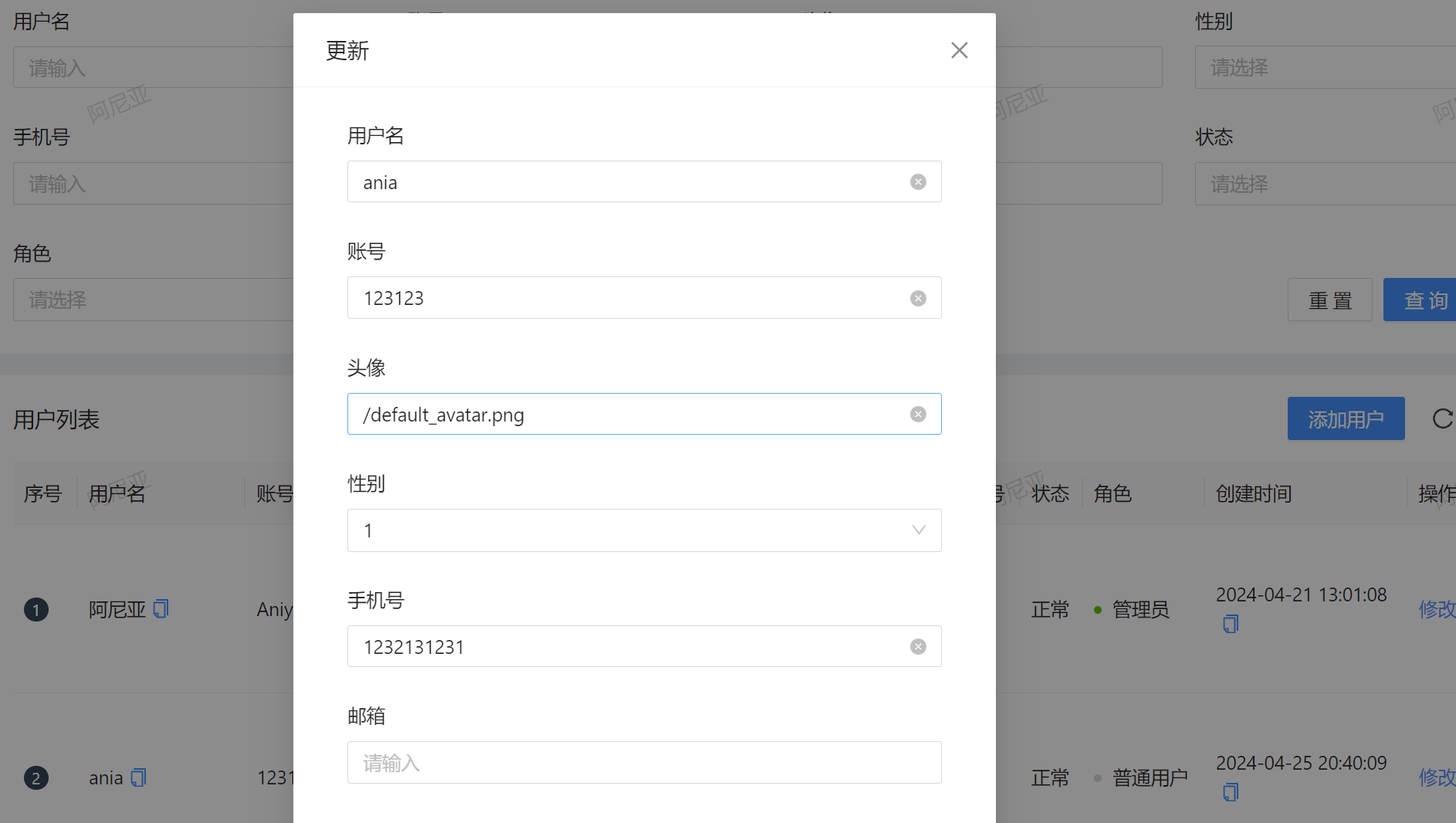This screenshot has height=823, width=1456.
Task: Click 正常 status in ania row
Action: 1050,777
